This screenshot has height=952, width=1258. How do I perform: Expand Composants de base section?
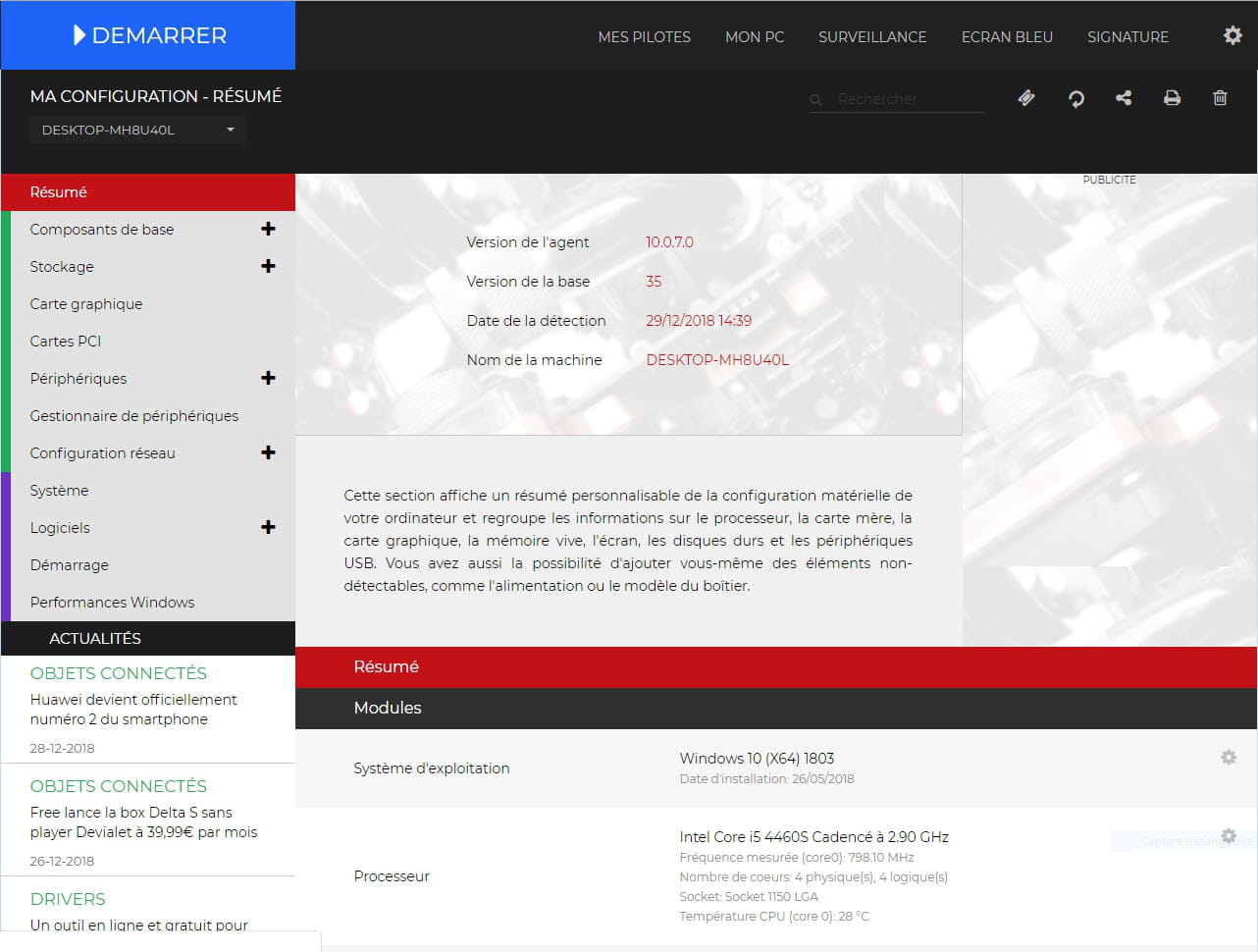click(268, 229)
